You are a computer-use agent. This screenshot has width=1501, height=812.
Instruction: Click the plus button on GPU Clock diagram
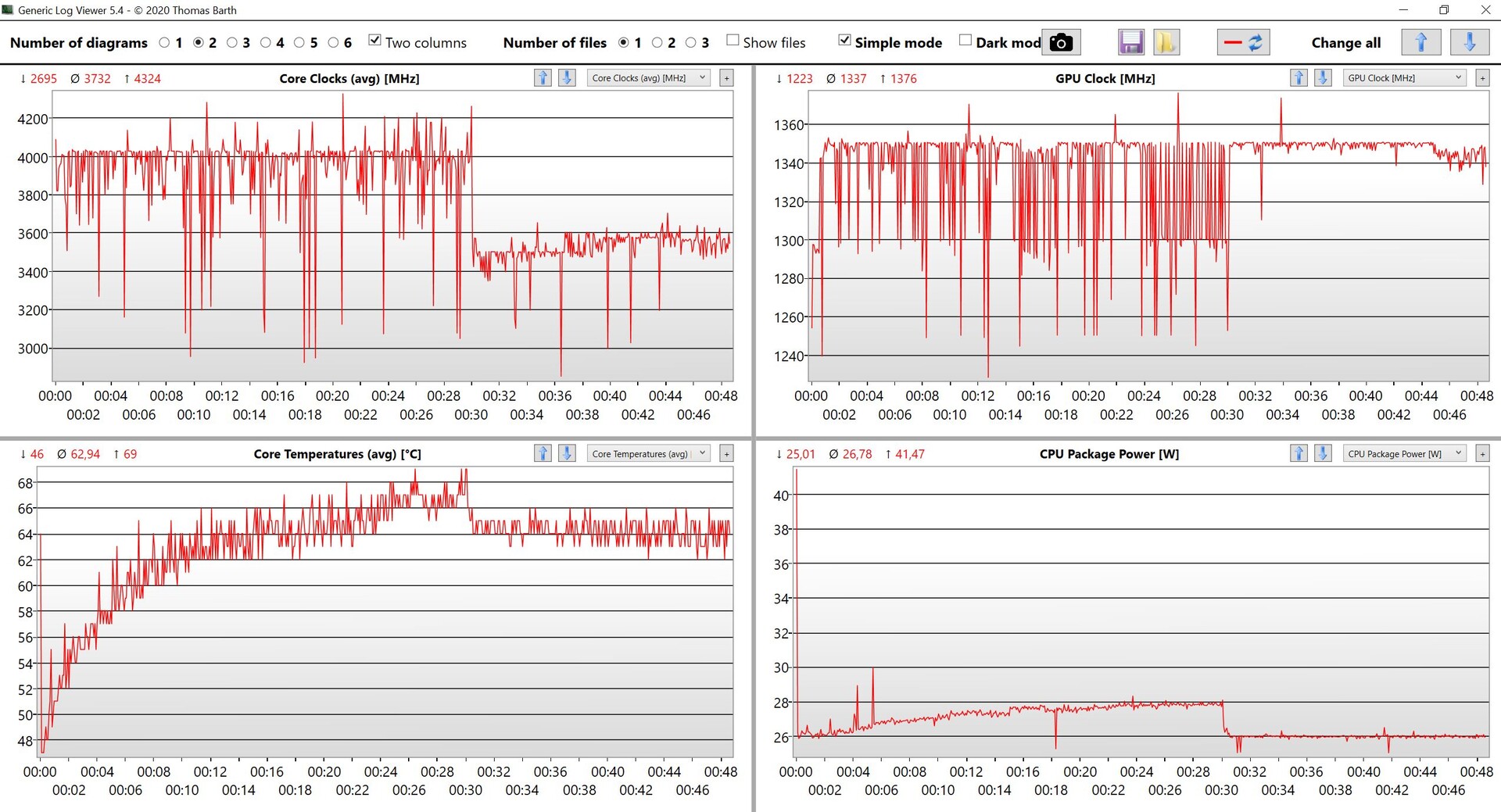point(1482,78)
